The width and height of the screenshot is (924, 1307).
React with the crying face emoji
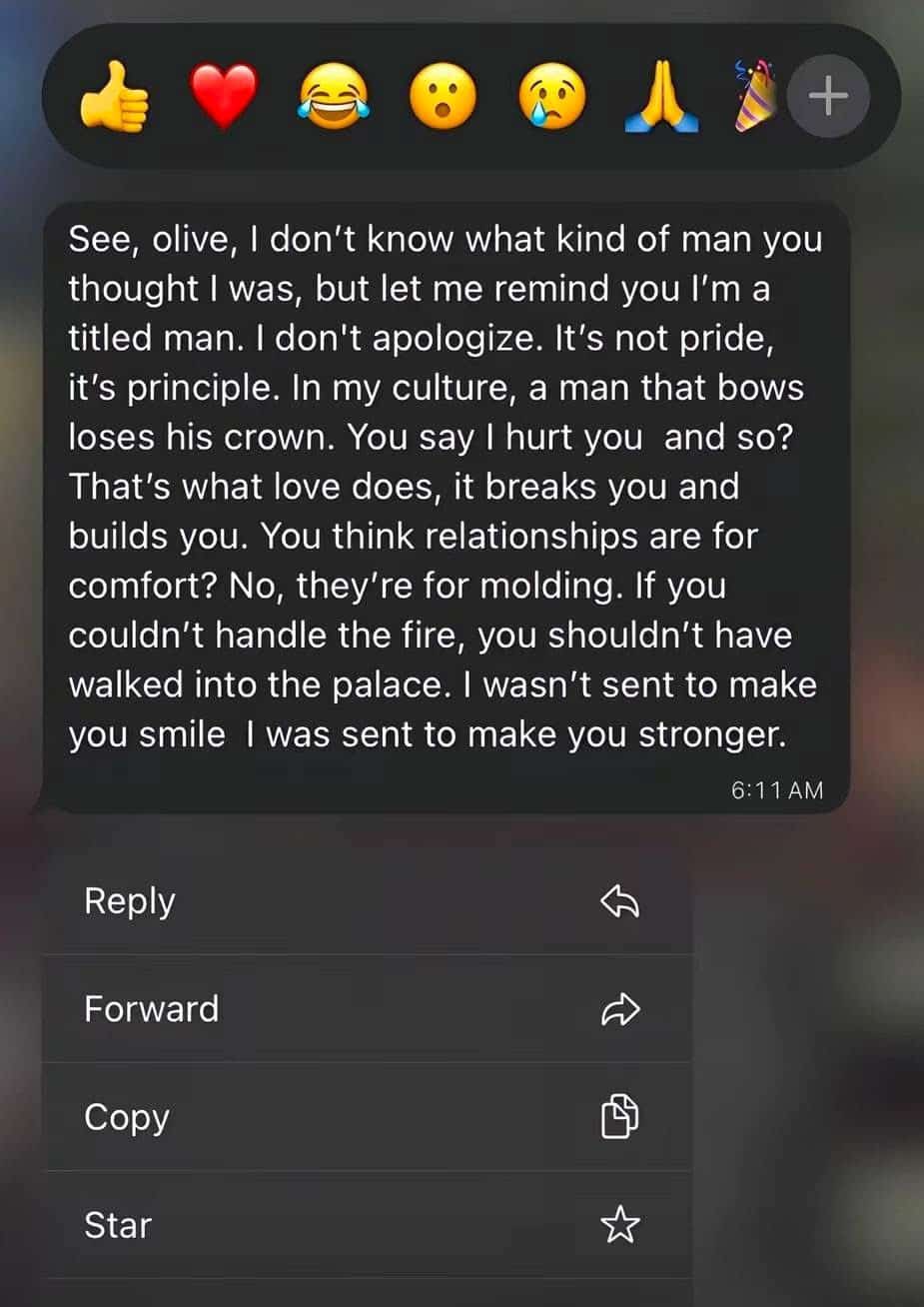pyautogui.click(x=552, y=97)
